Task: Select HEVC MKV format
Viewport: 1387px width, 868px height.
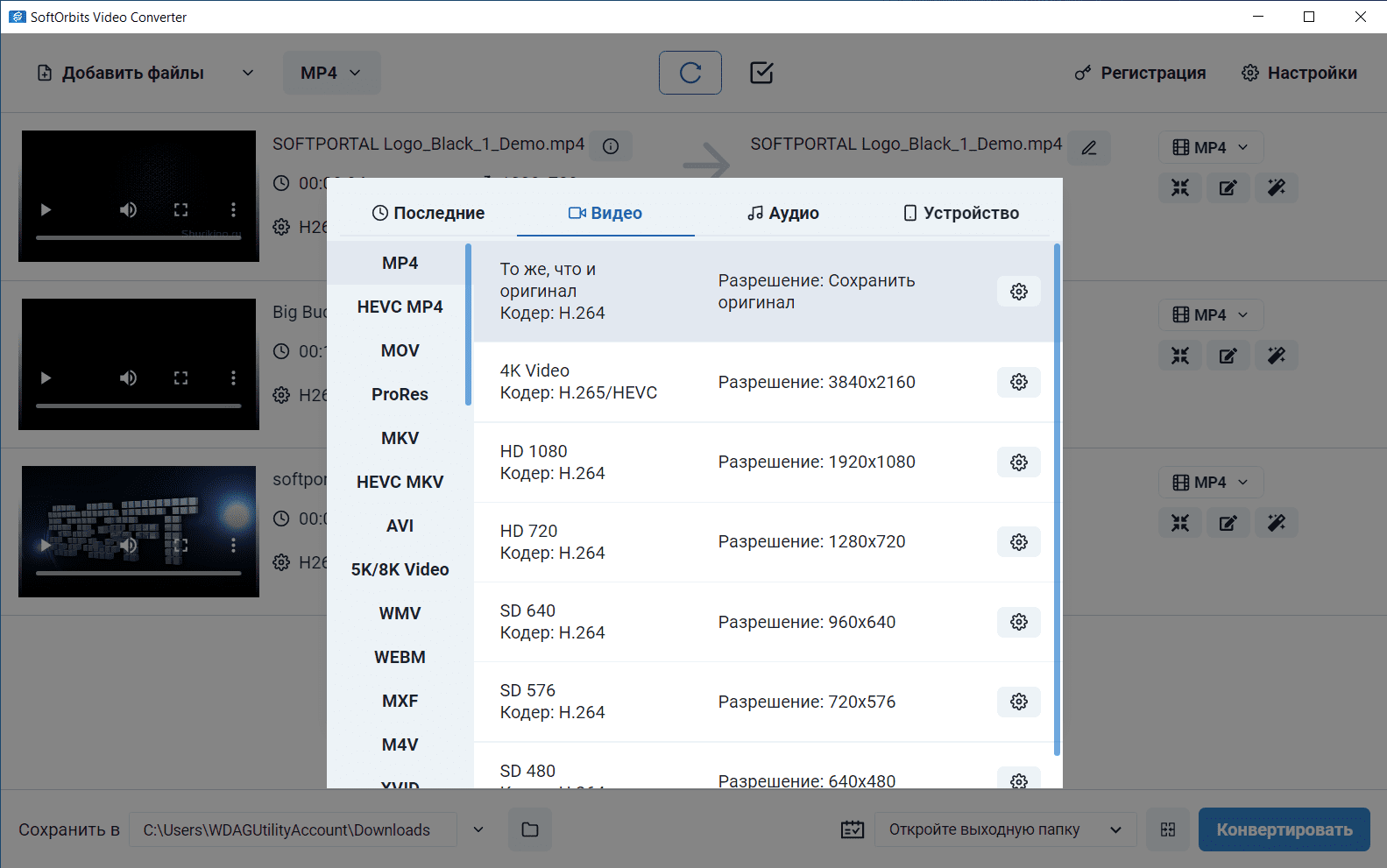Action: click(x=400, y=482)
